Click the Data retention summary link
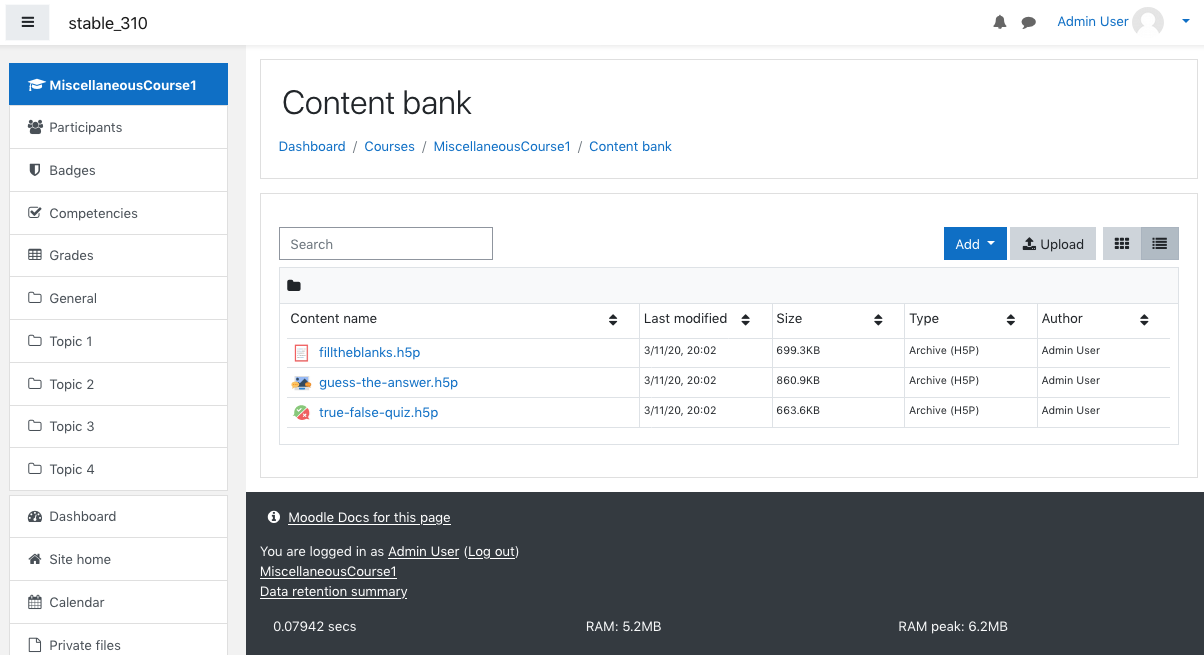 [333, 591]
